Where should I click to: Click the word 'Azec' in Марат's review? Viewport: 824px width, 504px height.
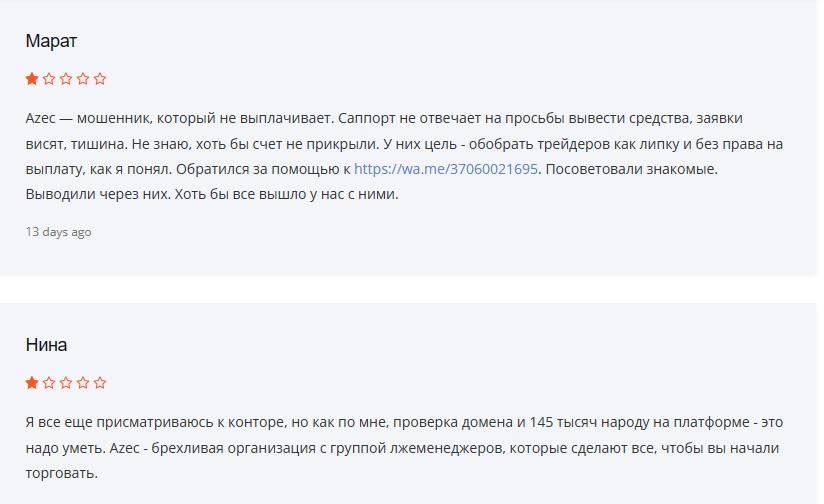tap(40, 118)
